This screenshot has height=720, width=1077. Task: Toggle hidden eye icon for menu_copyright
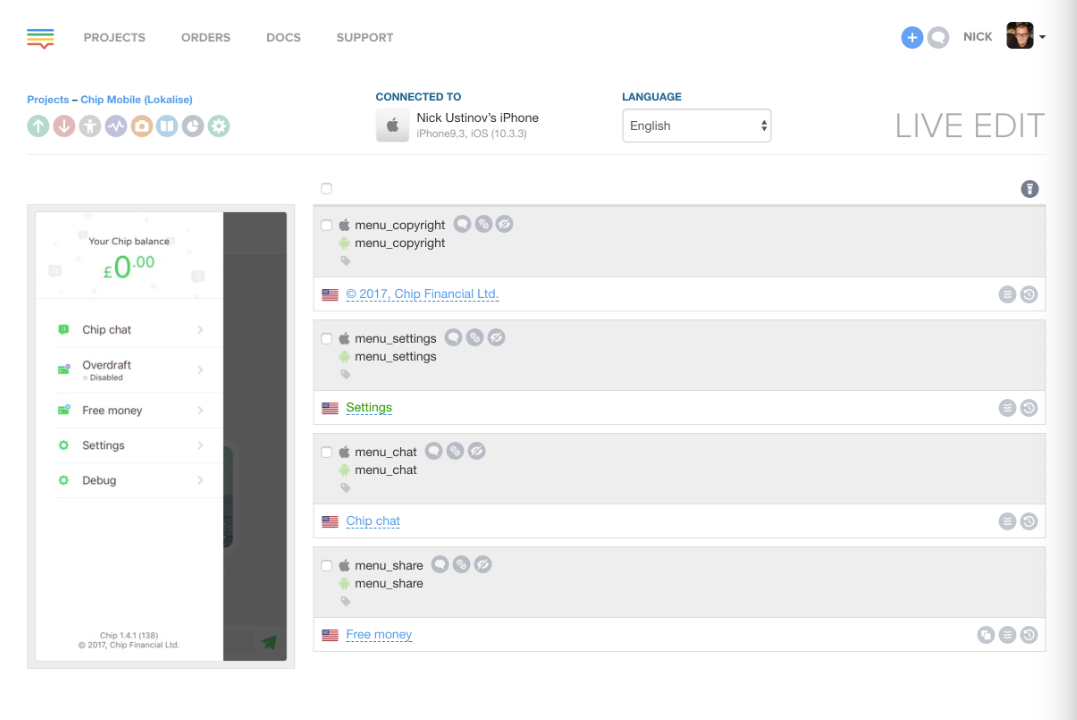coord(504,224)
